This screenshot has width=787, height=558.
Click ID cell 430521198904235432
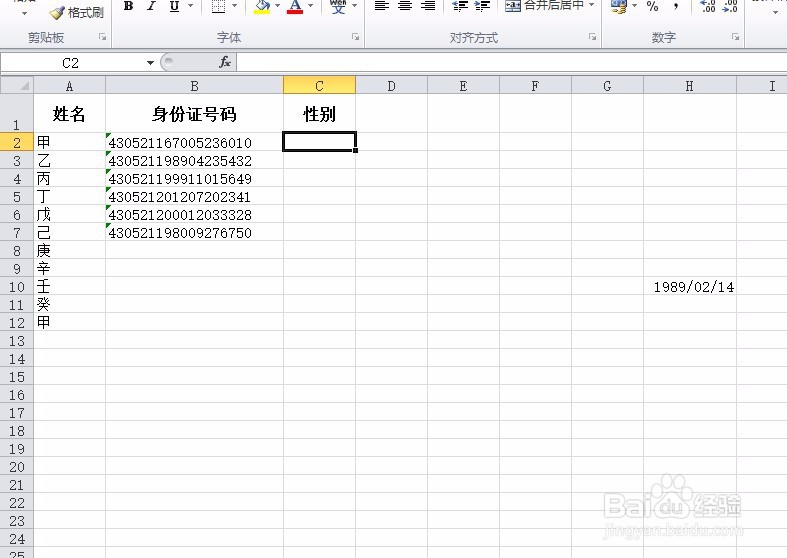(194, 161)
